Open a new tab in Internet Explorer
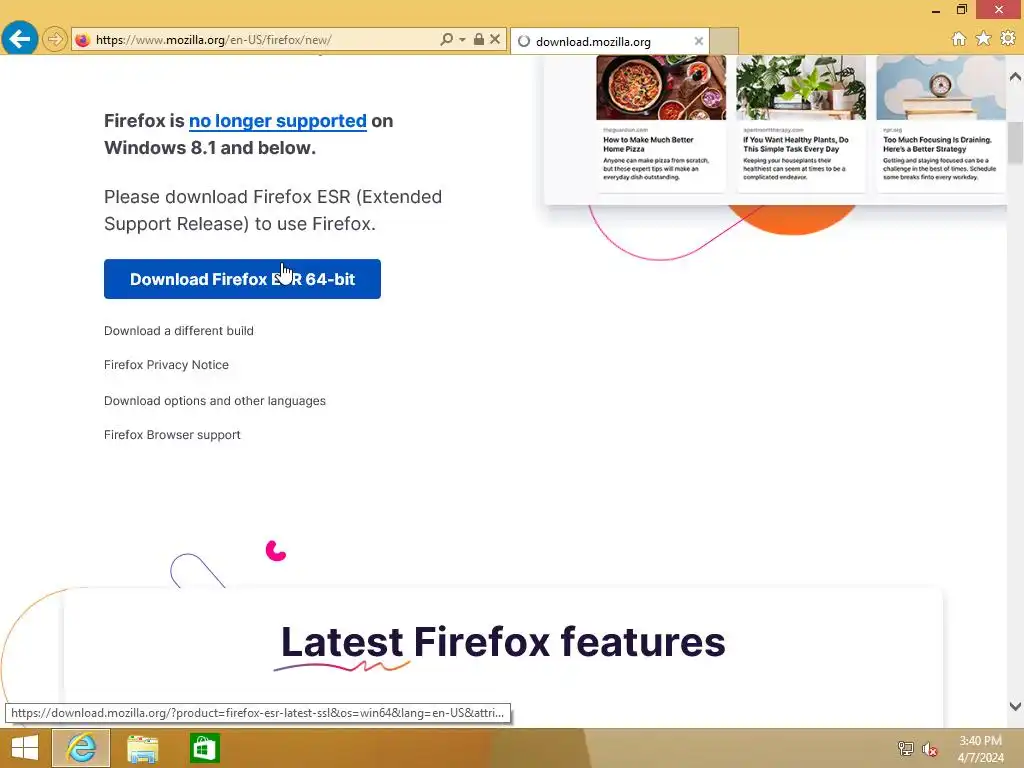The width and height of the screenshot is (1024, 768). pos(724,41)
